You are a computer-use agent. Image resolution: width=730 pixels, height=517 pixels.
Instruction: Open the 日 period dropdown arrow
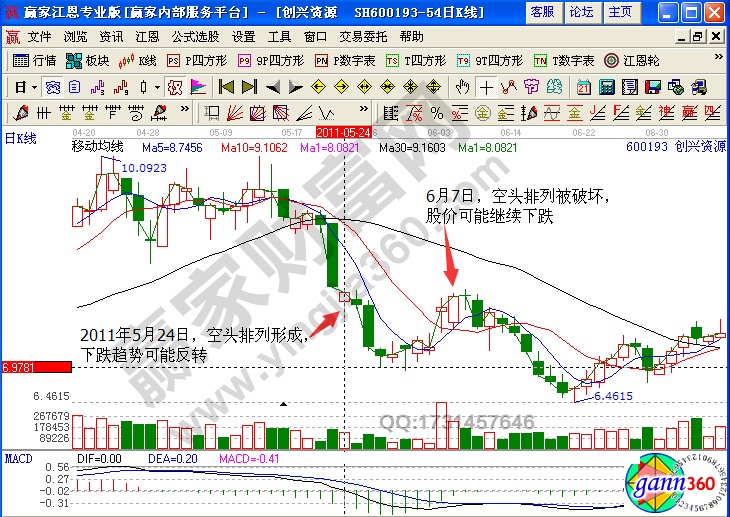pos(34,87)
